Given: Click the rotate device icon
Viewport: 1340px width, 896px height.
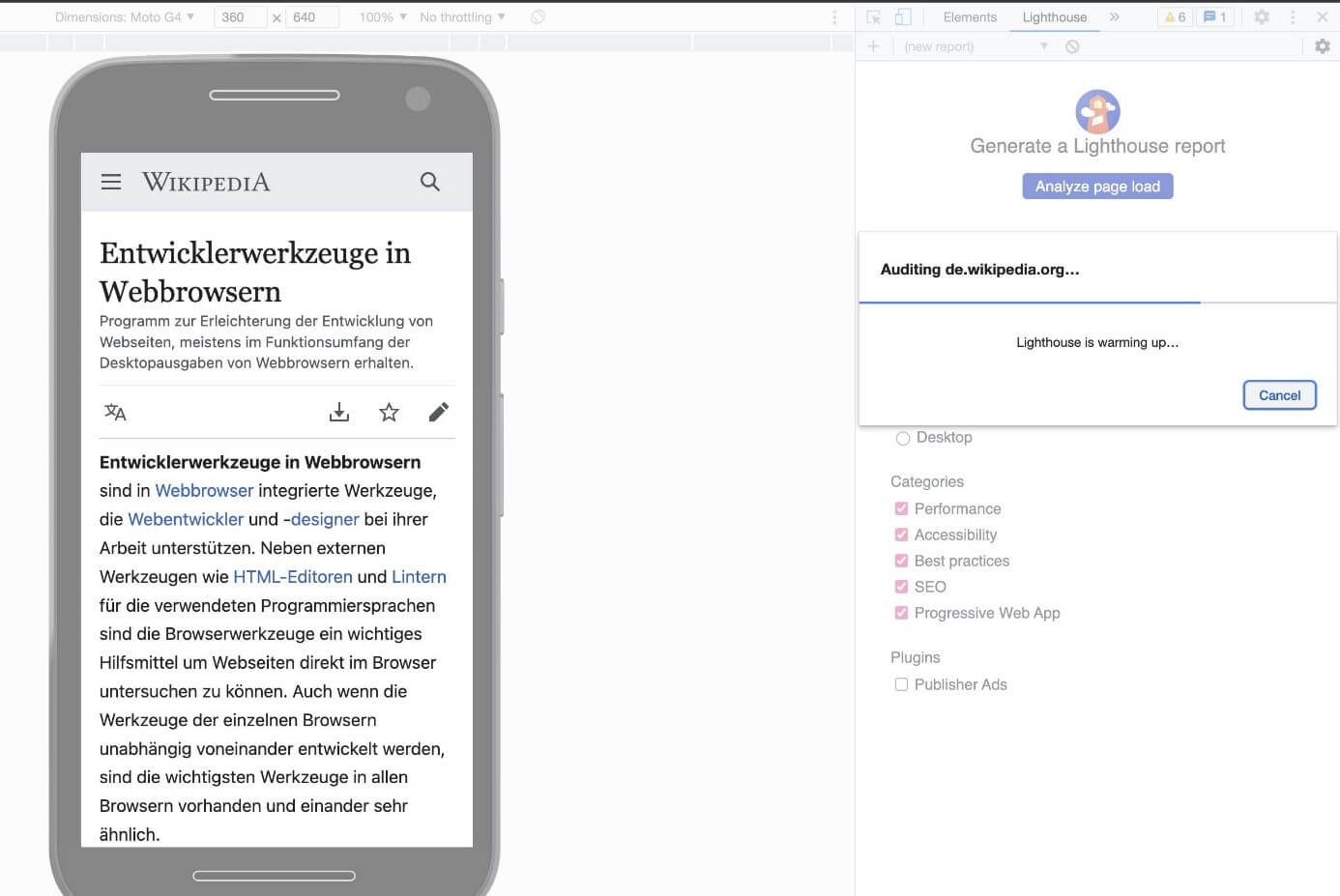Looking at the screenshot, I should [x=539, y=16].
